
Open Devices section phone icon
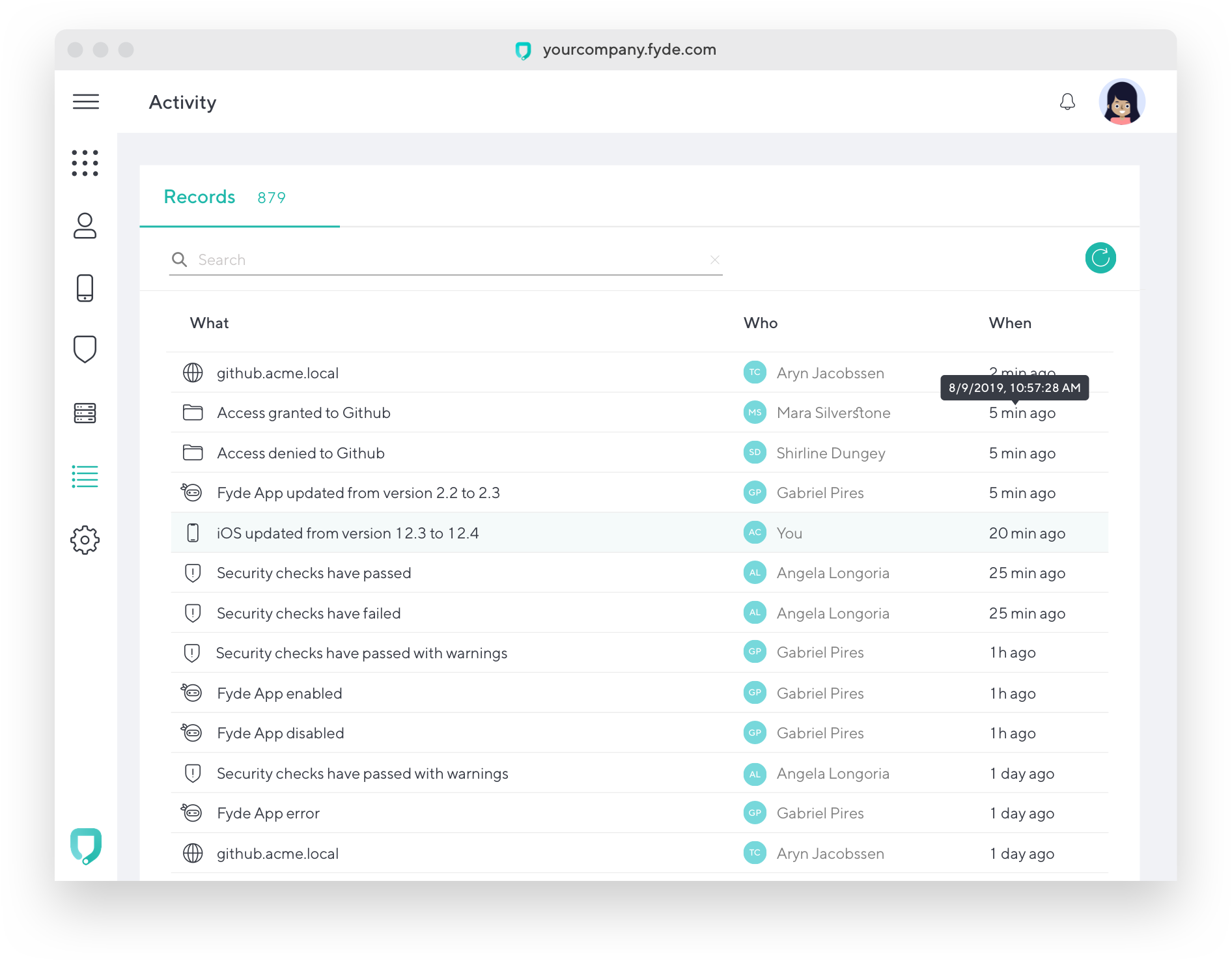(85, 288)
